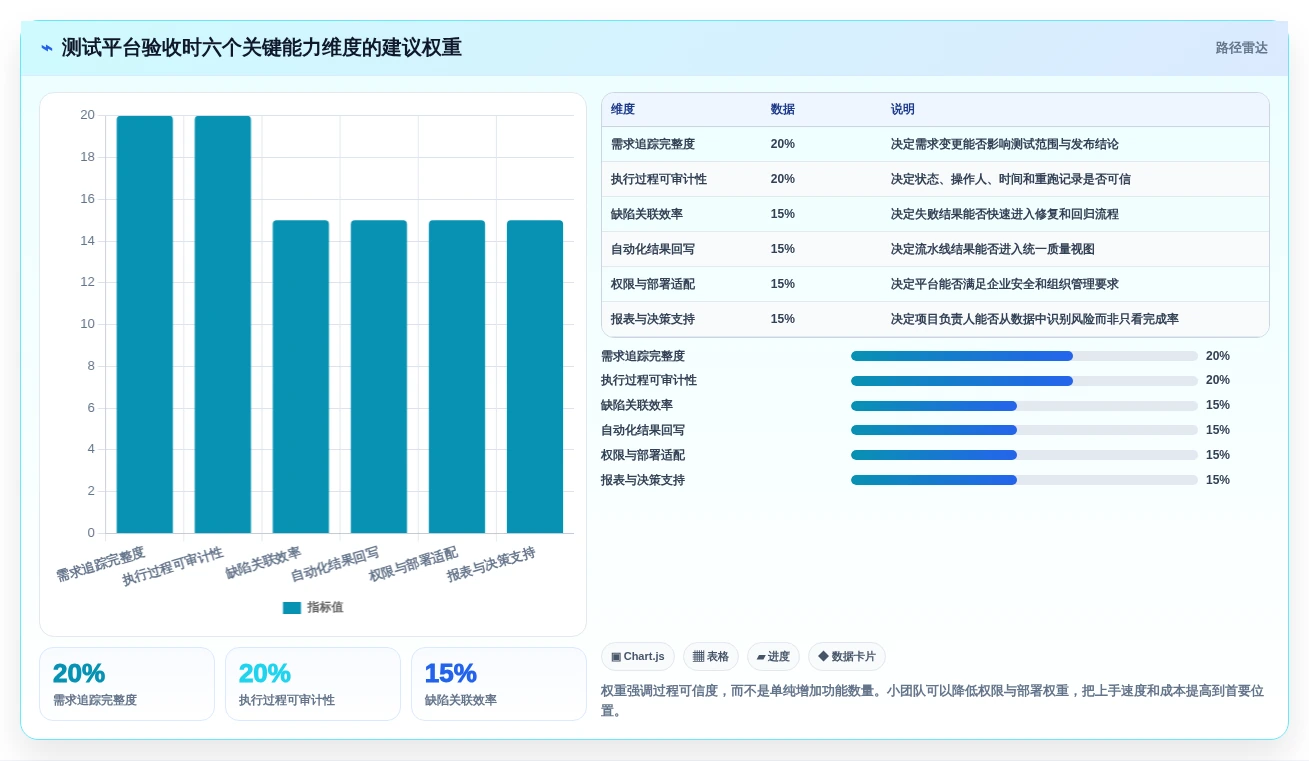This screenshot has height=761, width=1309.
Task: Select the 数据卡片 tag chip
Action: [x=847, y=657]
